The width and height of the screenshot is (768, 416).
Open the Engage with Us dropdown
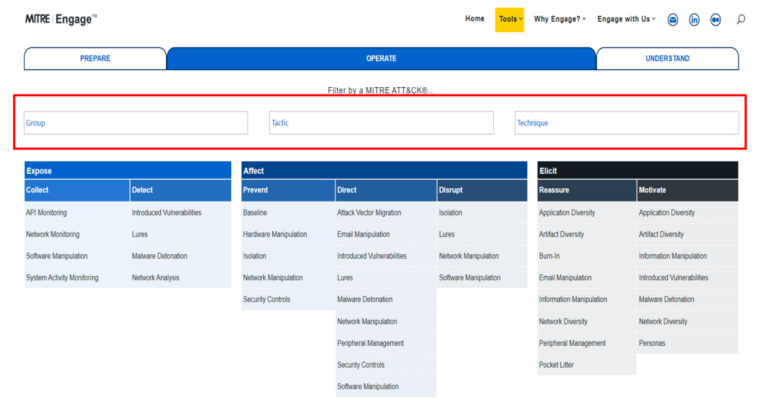pyautogui.click(x=626, y=19)
